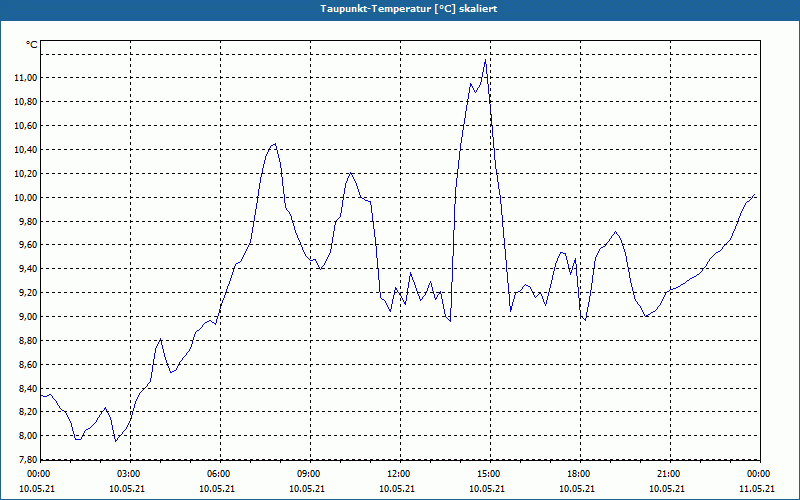
Task: Pick the 8,40 y-axis label
Action: 28,389
